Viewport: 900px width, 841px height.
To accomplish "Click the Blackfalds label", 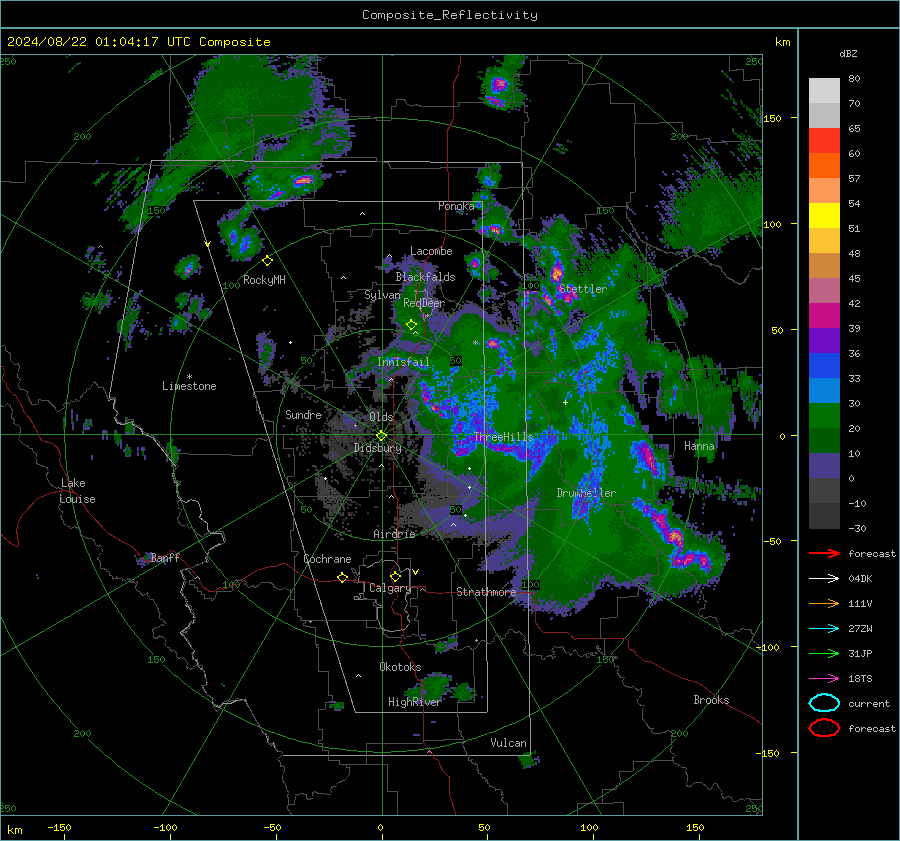I will (425, 277).
